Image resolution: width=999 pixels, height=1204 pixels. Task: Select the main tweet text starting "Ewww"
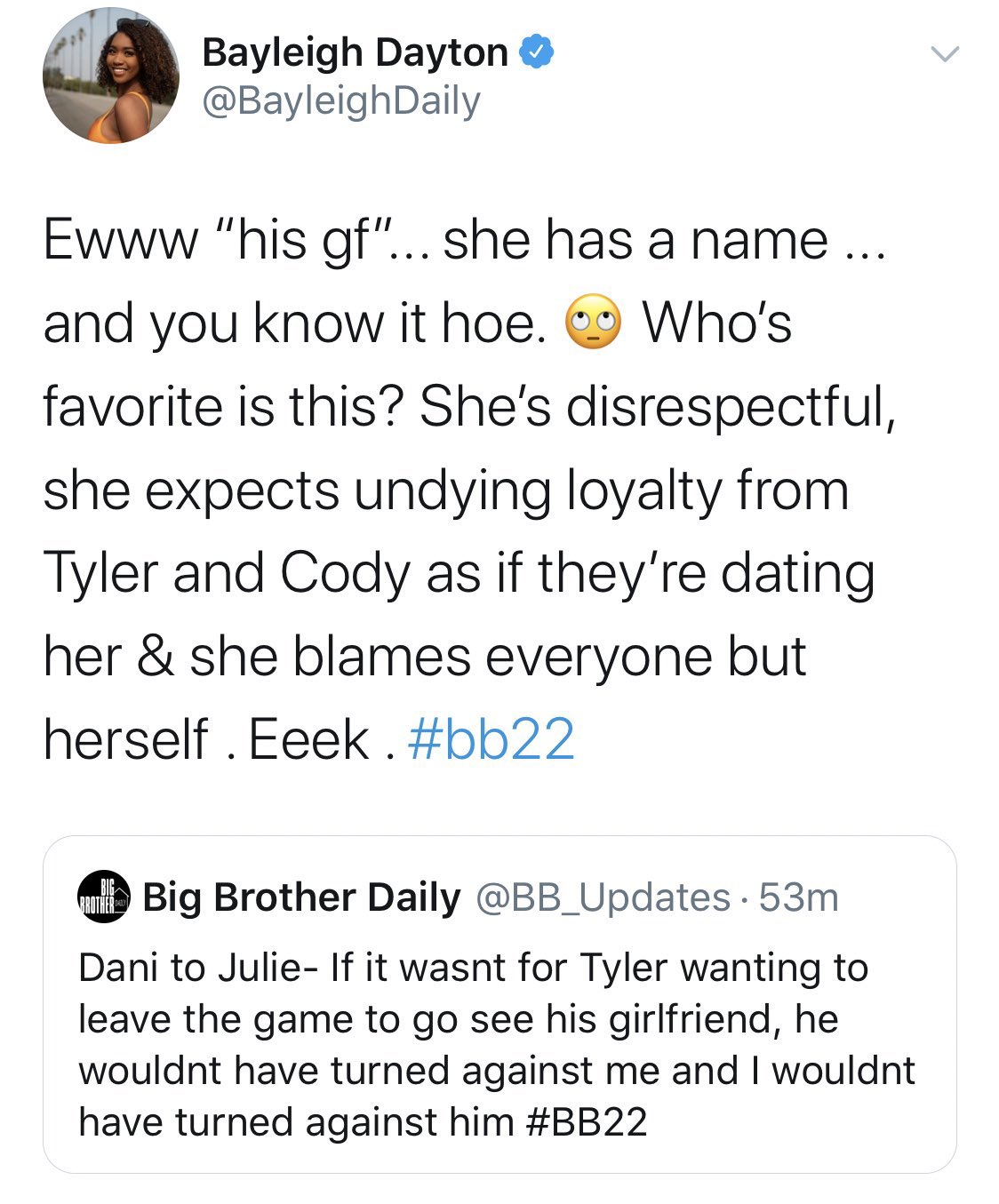[465, 489]
